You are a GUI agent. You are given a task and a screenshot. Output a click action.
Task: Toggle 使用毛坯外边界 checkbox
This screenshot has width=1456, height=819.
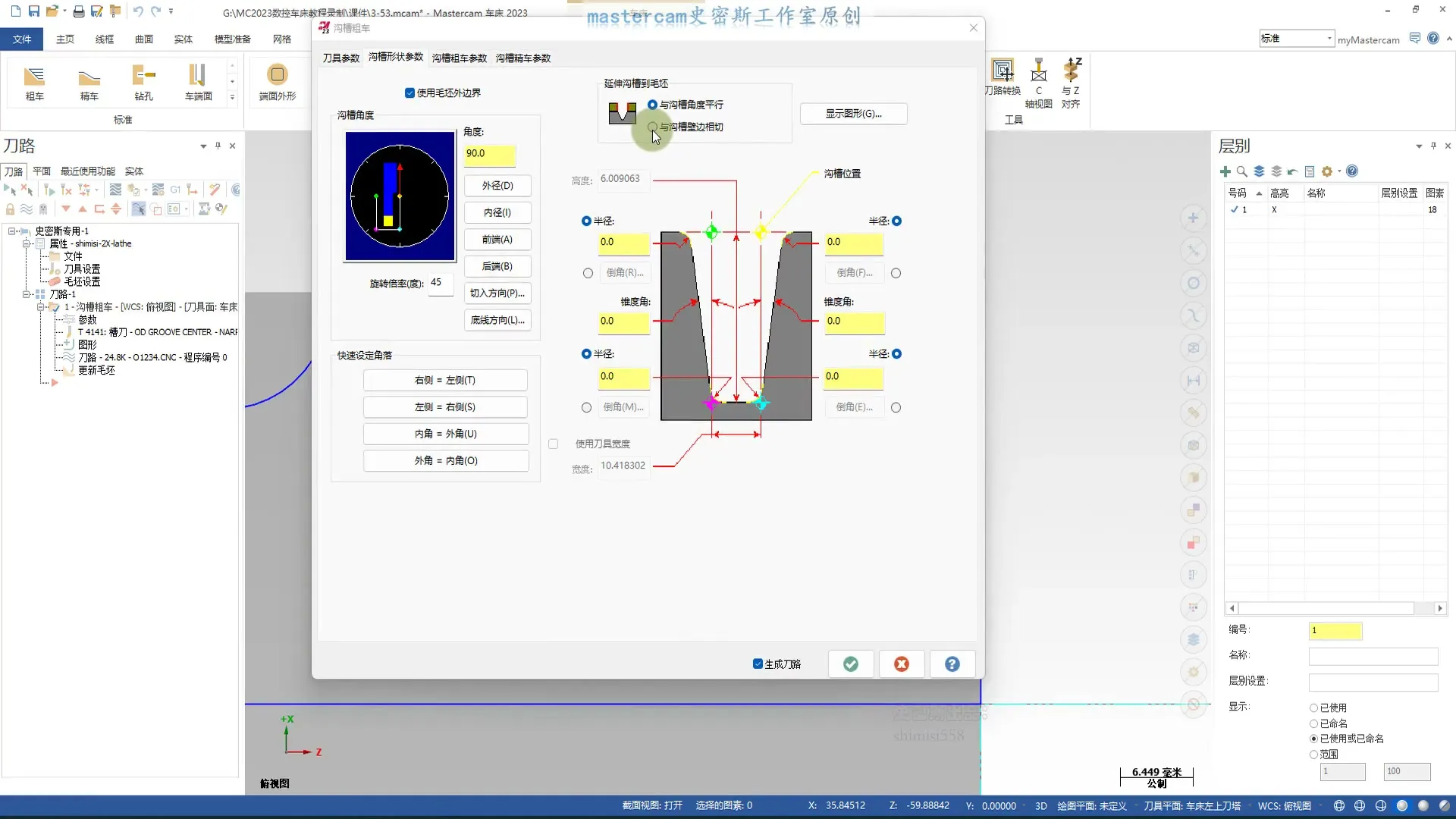(410, 93)
